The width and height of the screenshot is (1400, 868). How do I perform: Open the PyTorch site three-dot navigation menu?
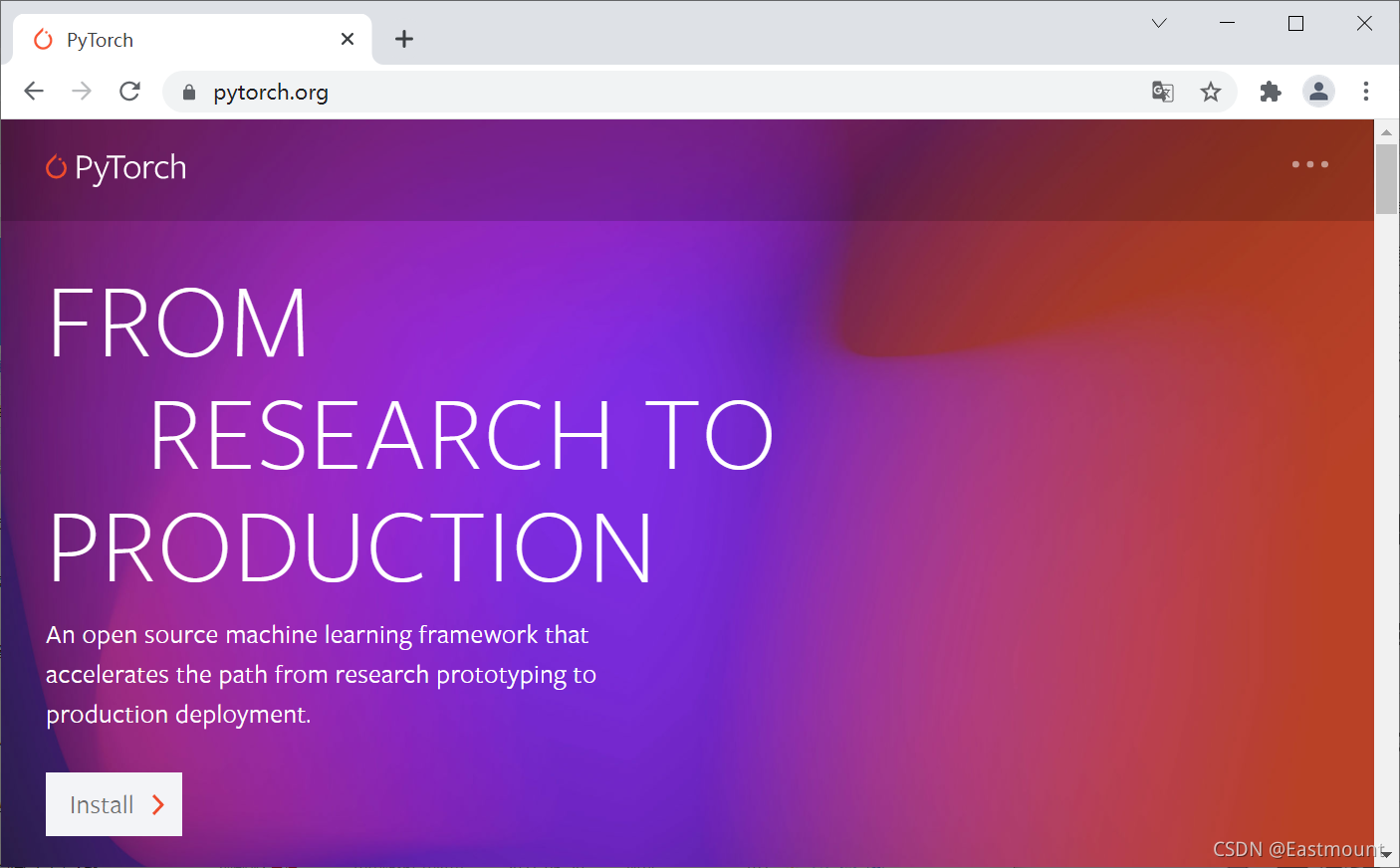click(x=1310, y=164)
